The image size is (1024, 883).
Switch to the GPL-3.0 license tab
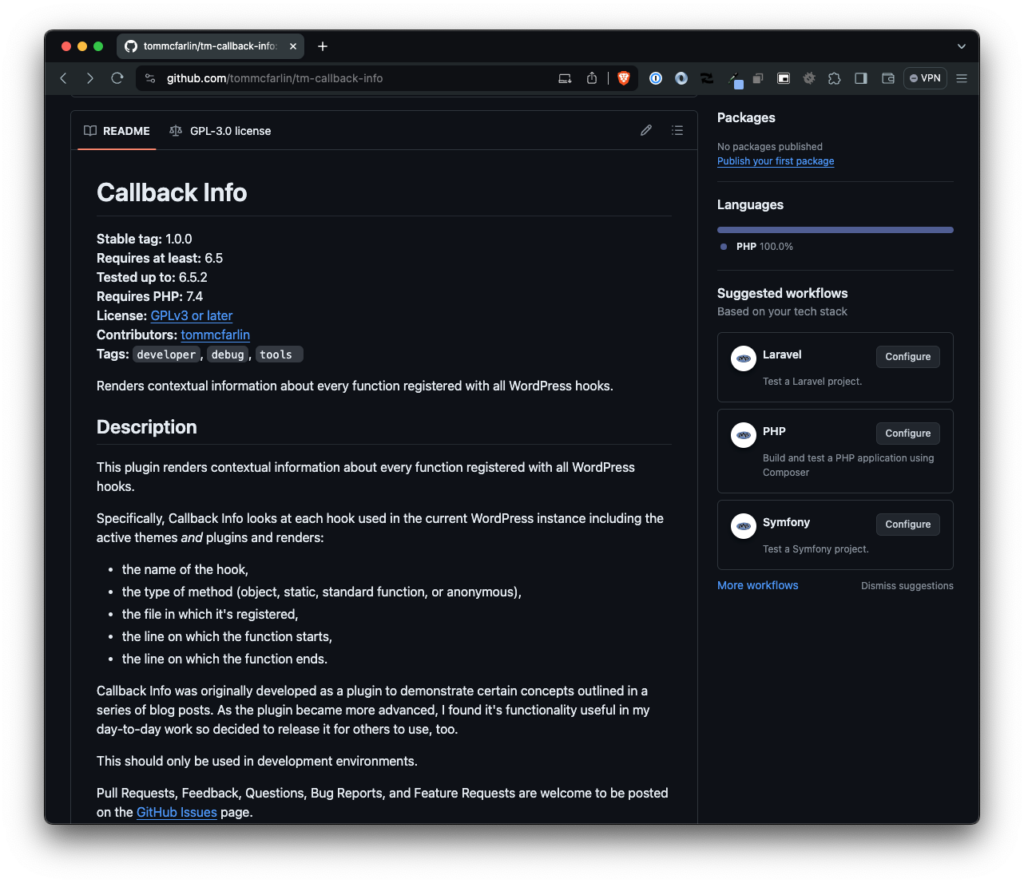click(220, 131)
